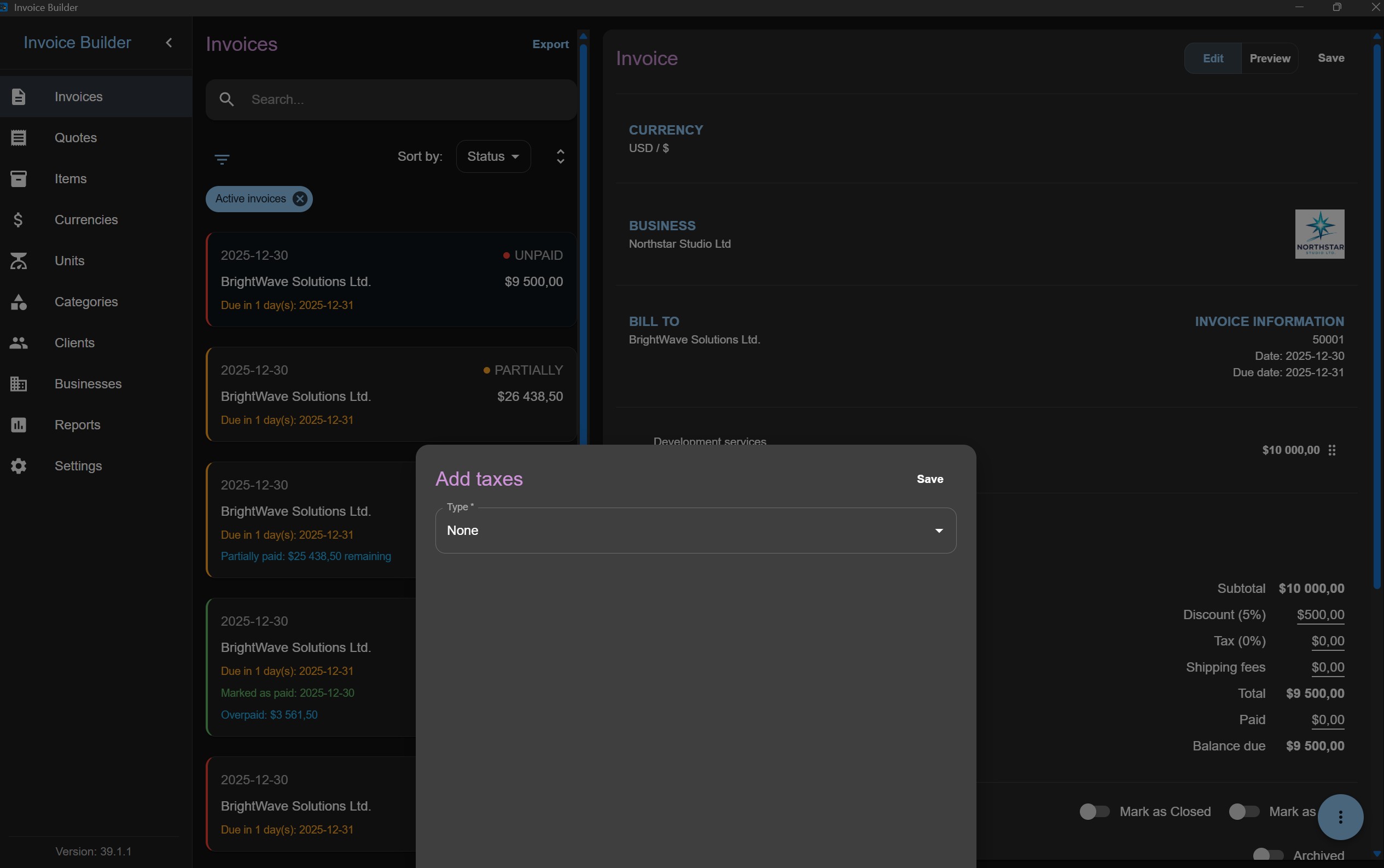Open the Invoices section icon
The height and width of the screenshot is (868, 1384).
19,96
